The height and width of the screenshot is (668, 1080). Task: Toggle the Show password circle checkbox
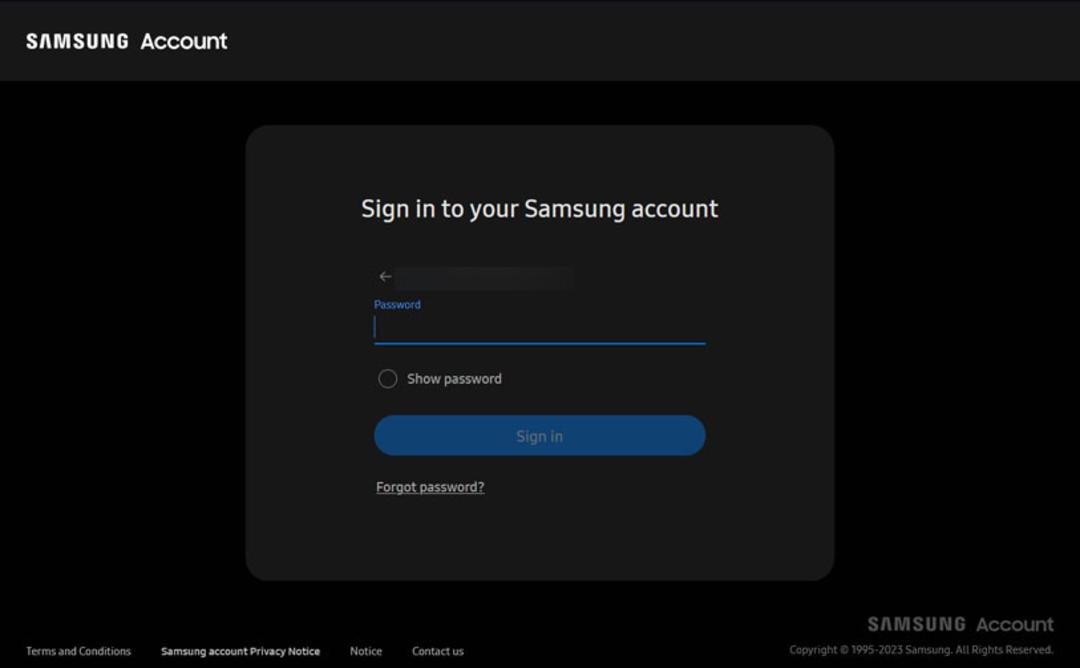tap(388, 379)
